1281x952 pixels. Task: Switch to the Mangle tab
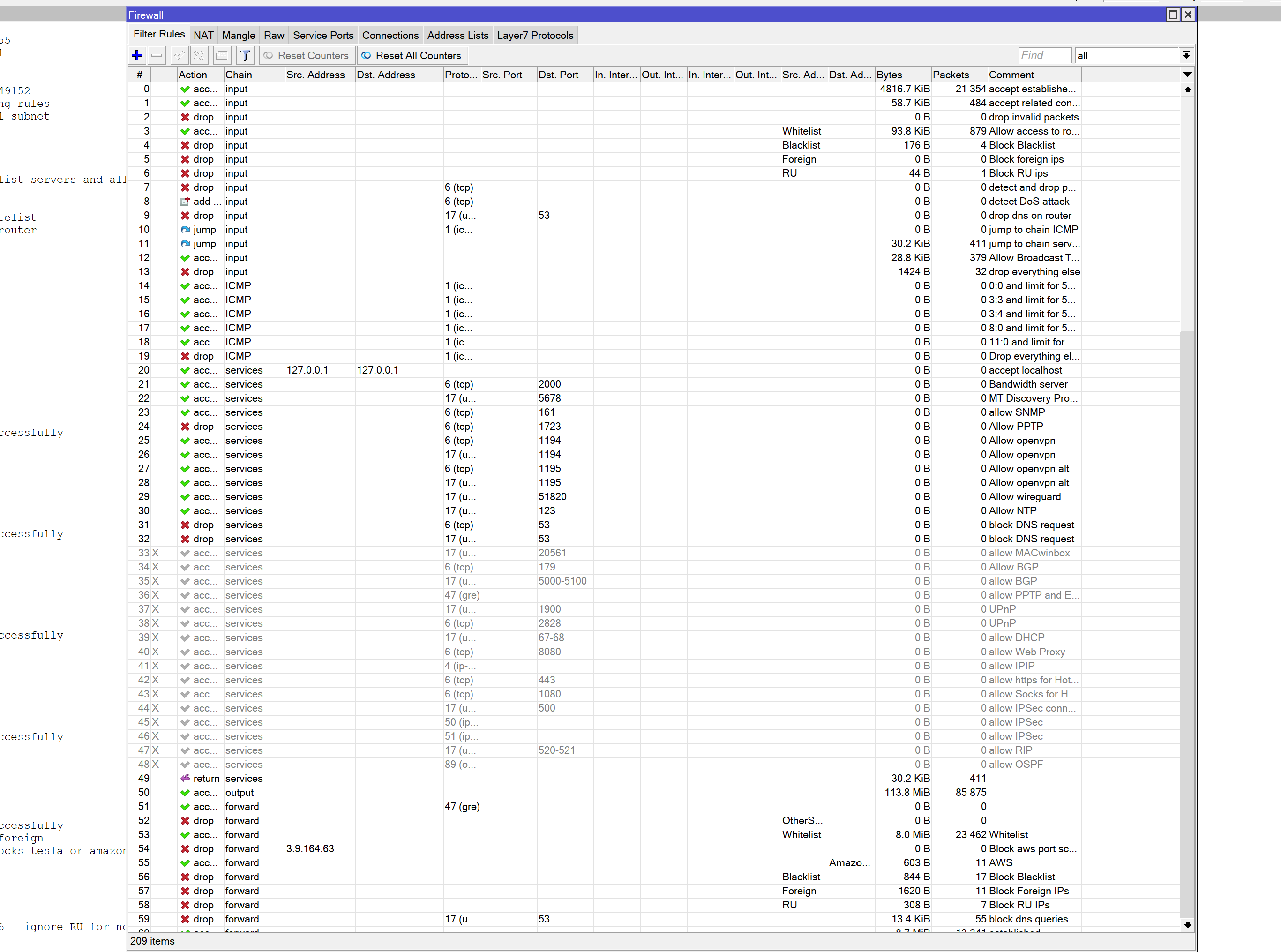click(239, 35)
